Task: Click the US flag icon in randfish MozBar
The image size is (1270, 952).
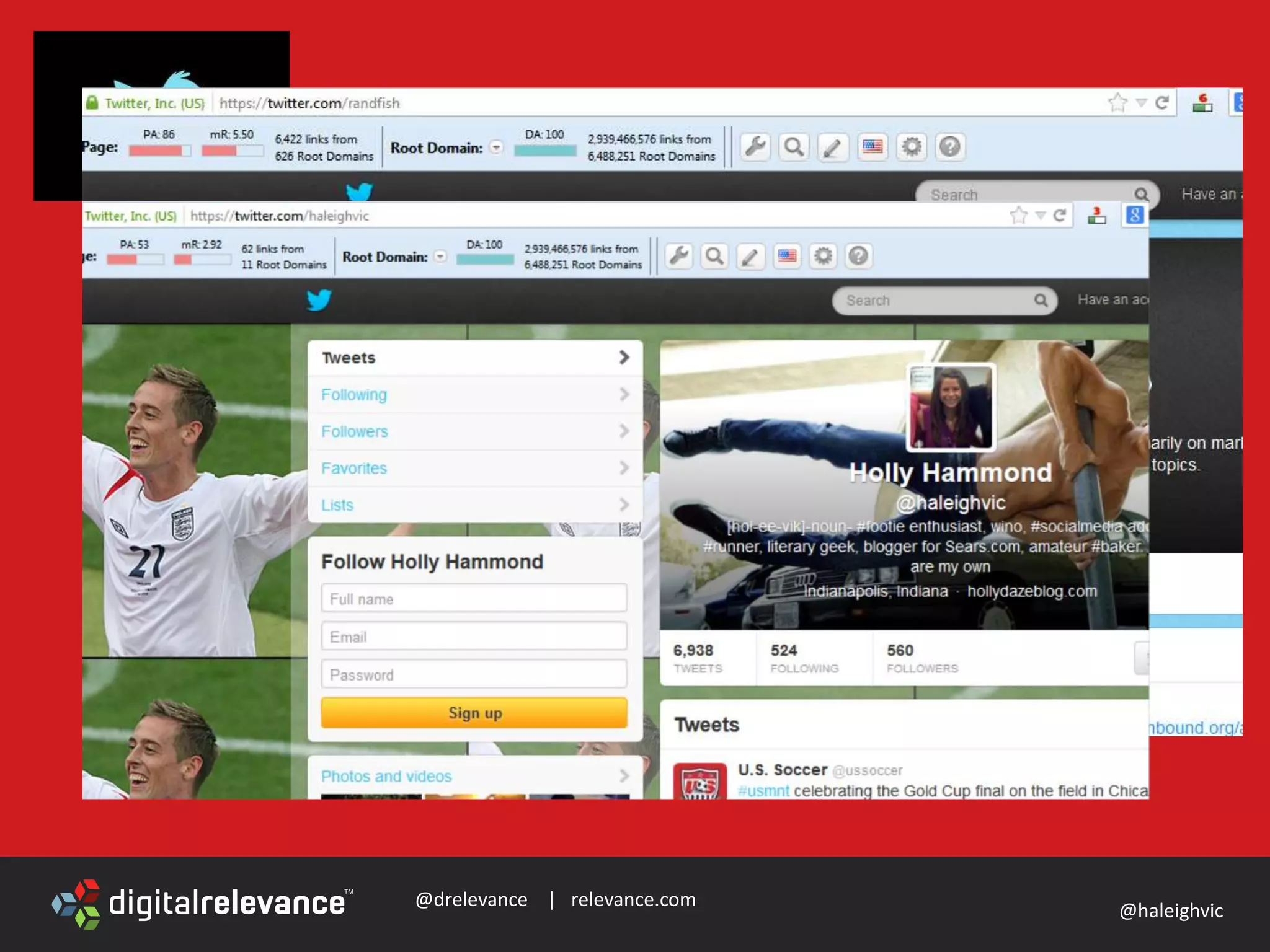Action: [x=873, y=147]
